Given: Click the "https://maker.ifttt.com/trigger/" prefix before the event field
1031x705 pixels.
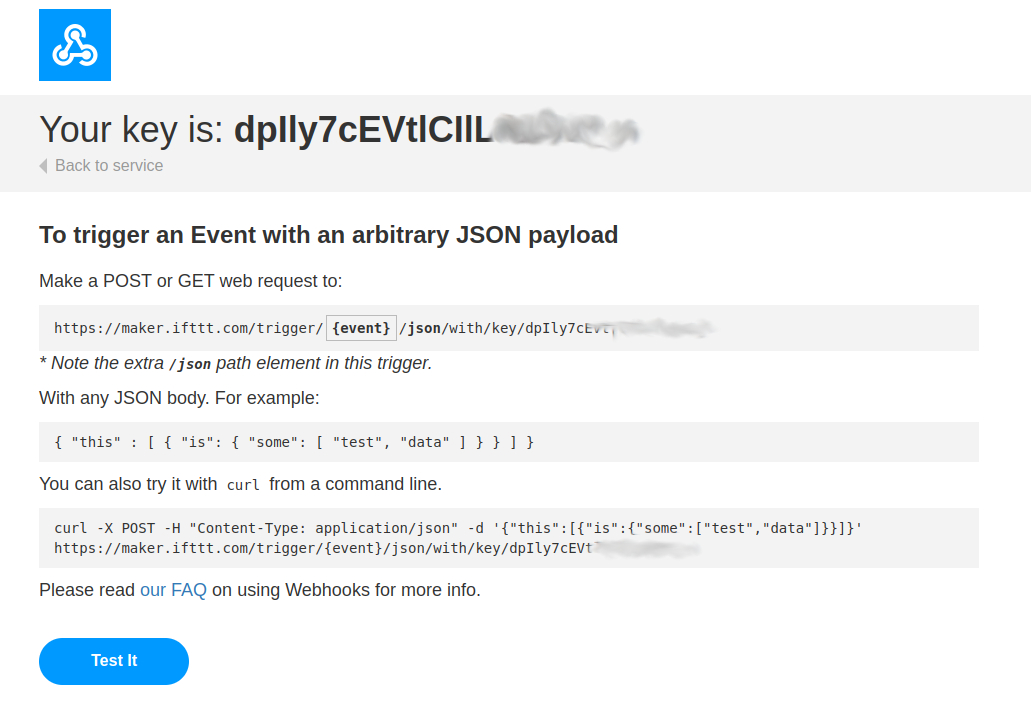Looking at the screenshot, I should 188,328.
